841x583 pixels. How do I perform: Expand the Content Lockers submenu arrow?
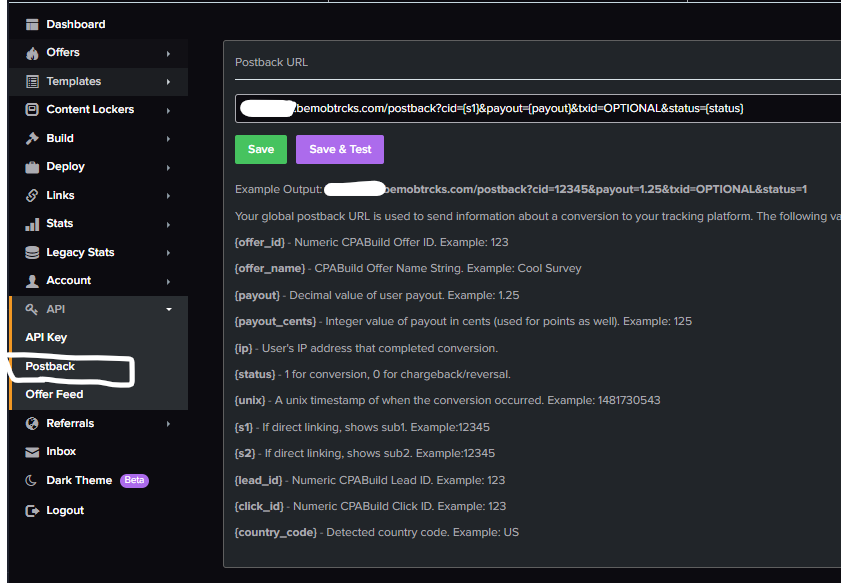tap(168, 110)
